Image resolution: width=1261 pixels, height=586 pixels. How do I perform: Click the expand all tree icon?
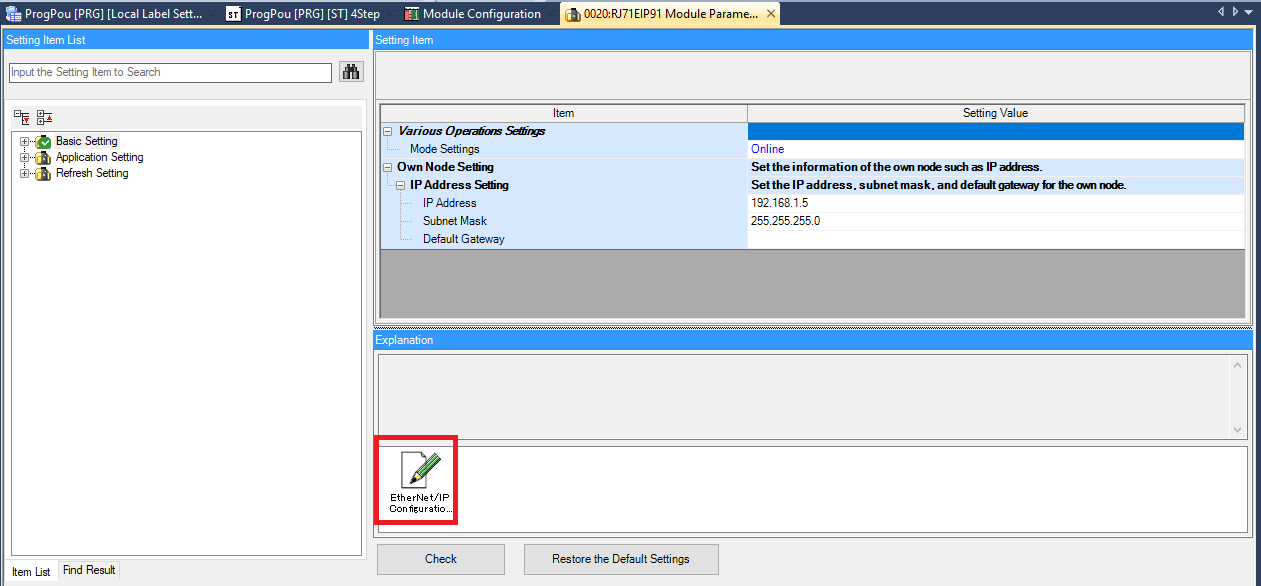pos(21,117)
